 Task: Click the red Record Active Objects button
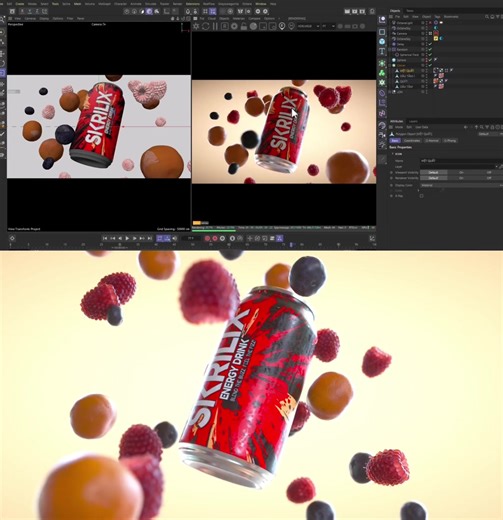(207, 238)
